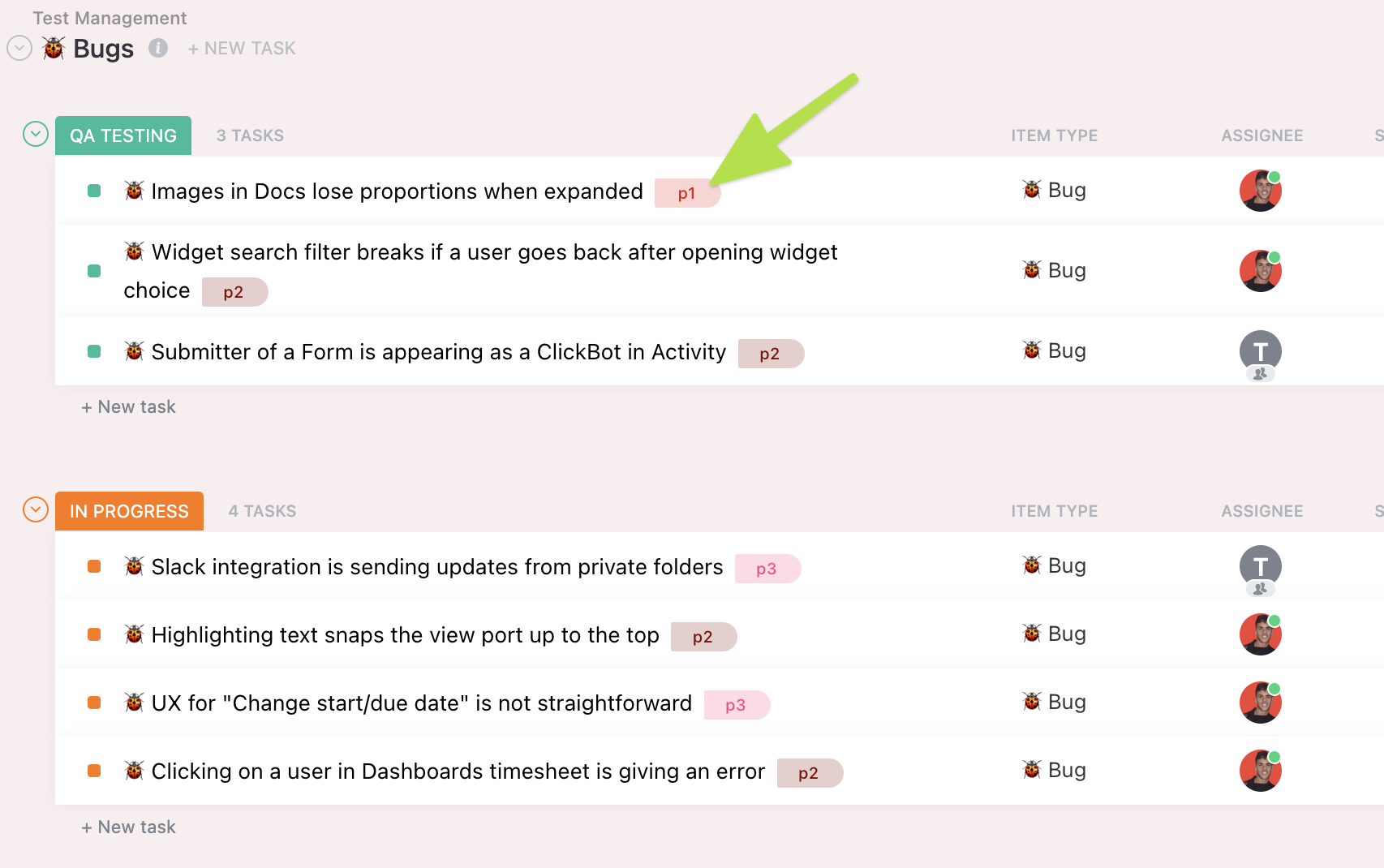The image size is (1384, 868).
Task: Toggle orange status square on Slack integration task
Action: coord(94,566)
